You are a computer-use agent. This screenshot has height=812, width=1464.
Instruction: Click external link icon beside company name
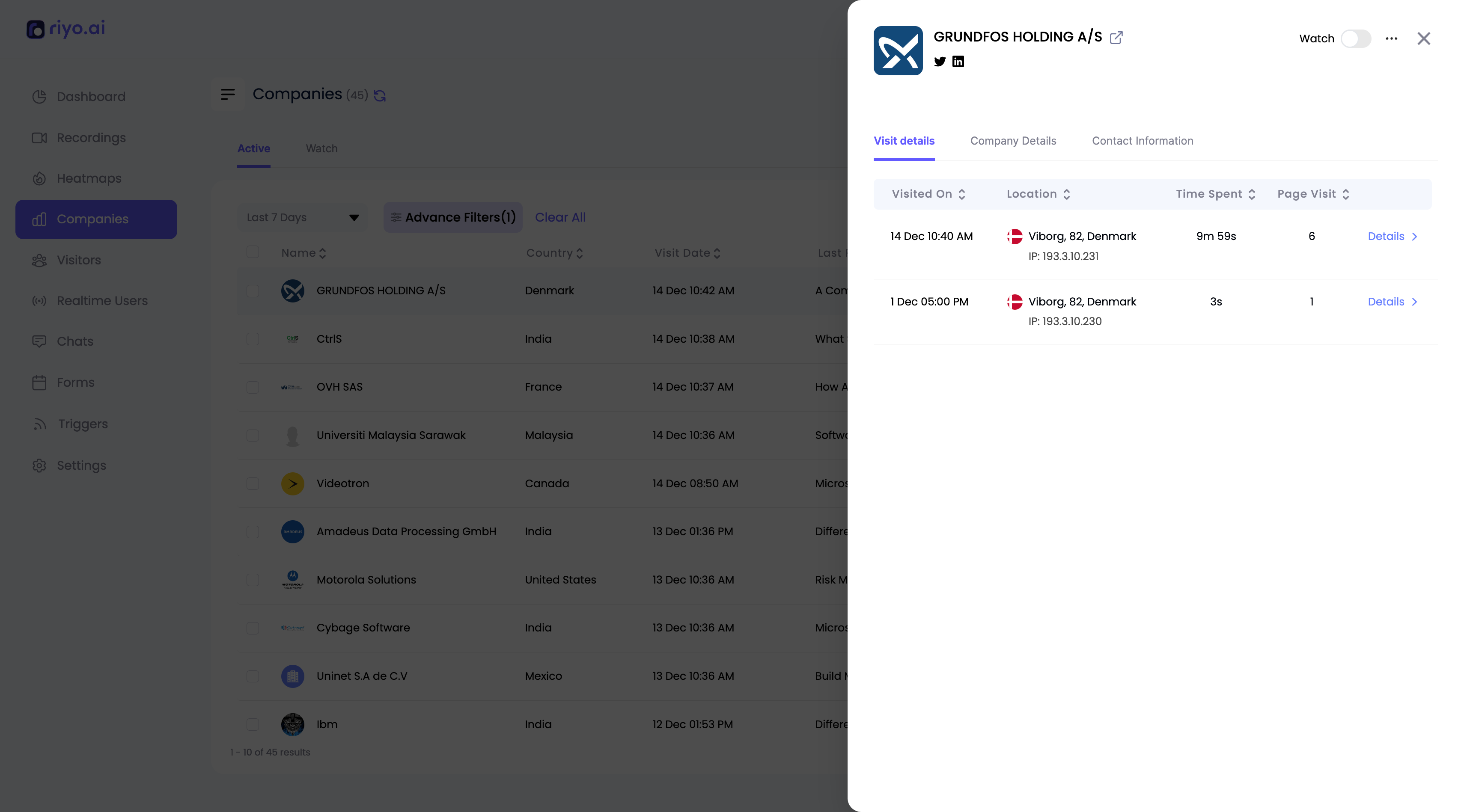(1116, 38)
